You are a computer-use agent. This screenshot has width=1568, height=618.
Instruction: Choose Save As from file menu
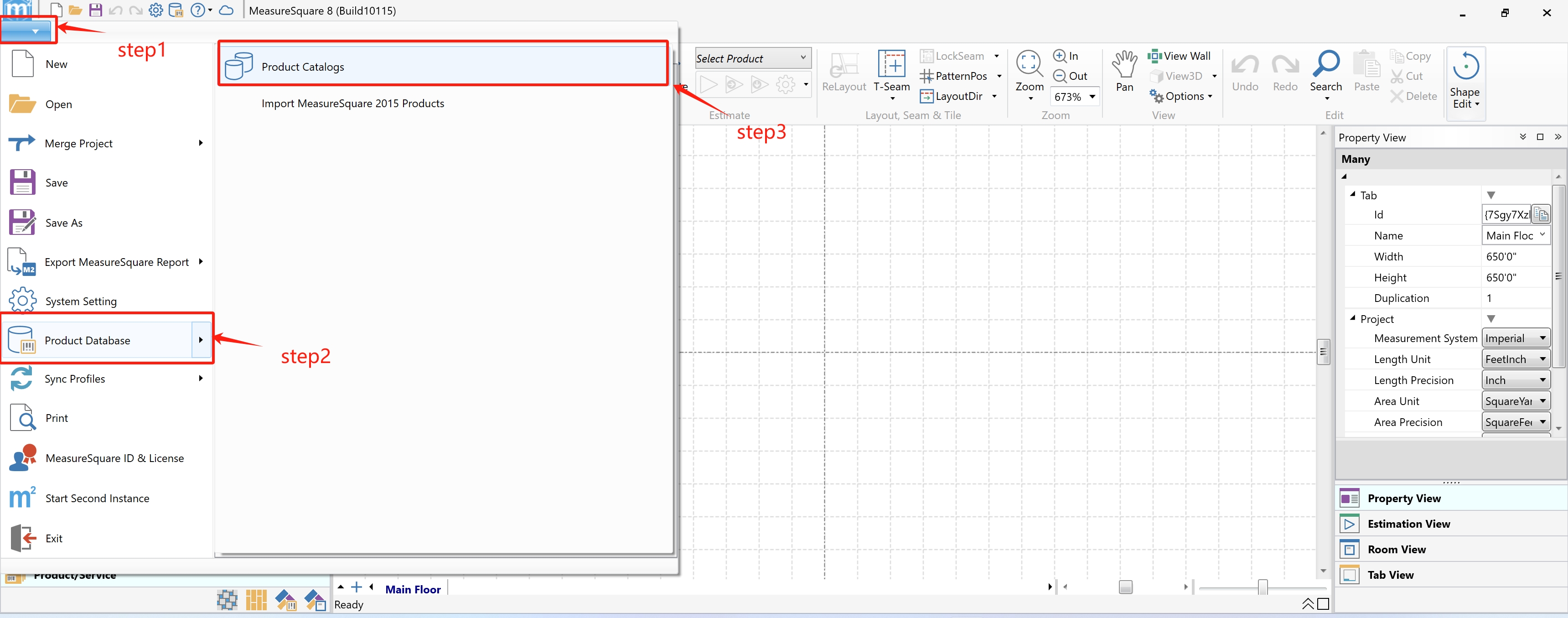pos(63,223)
